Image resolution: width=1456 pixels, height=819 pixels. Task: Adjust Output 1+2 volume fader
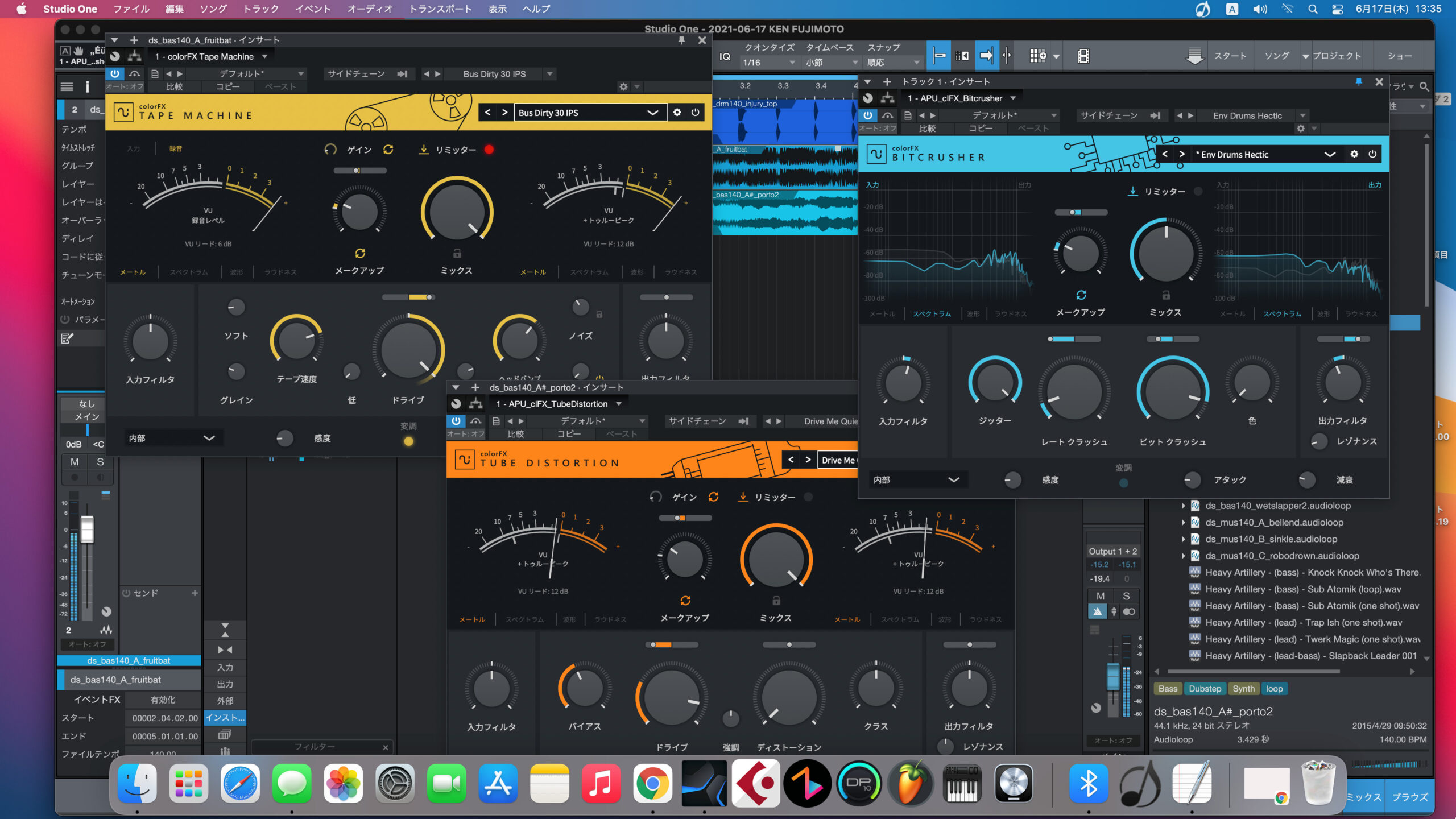(1113, 677)
